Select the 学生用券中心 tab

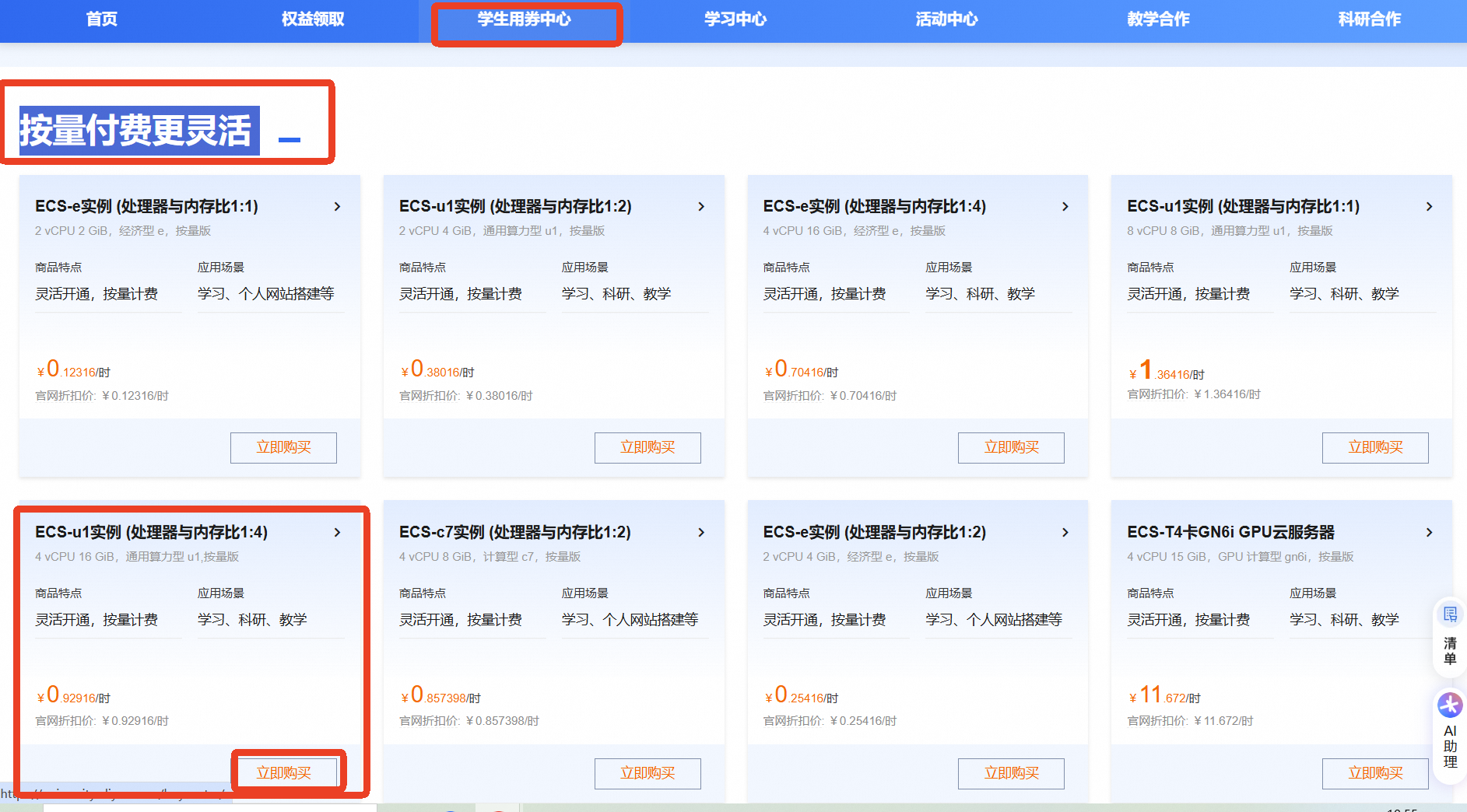pyautogui.click(x=525, y=19)
